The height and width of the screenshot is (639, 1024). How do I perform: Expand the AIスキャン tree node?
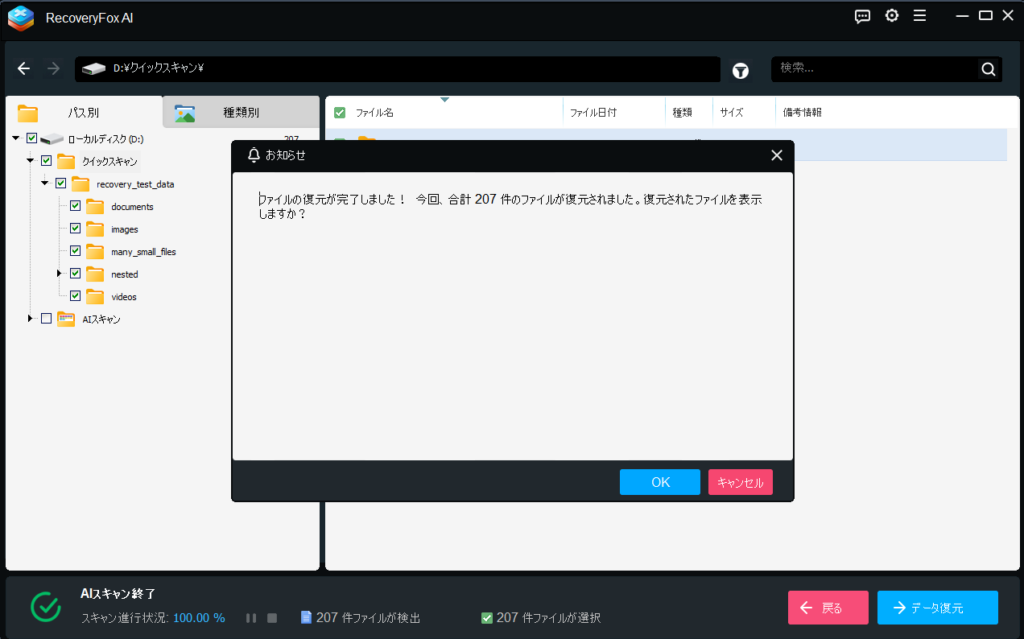point(31,319)
